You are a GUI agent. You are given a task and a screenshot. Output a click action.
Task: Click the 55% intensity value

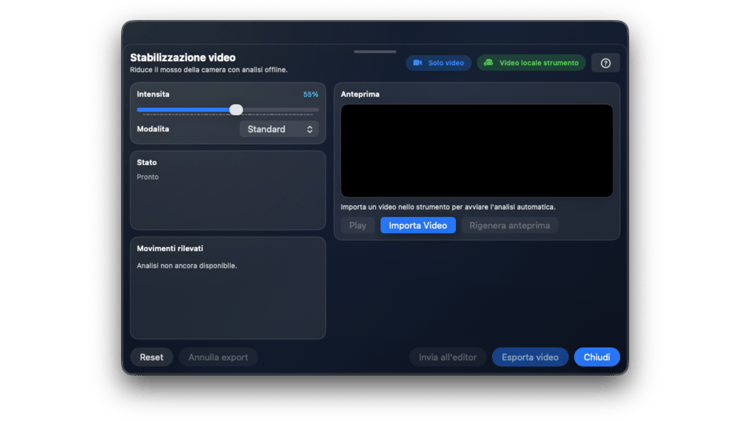pos(310,94)
